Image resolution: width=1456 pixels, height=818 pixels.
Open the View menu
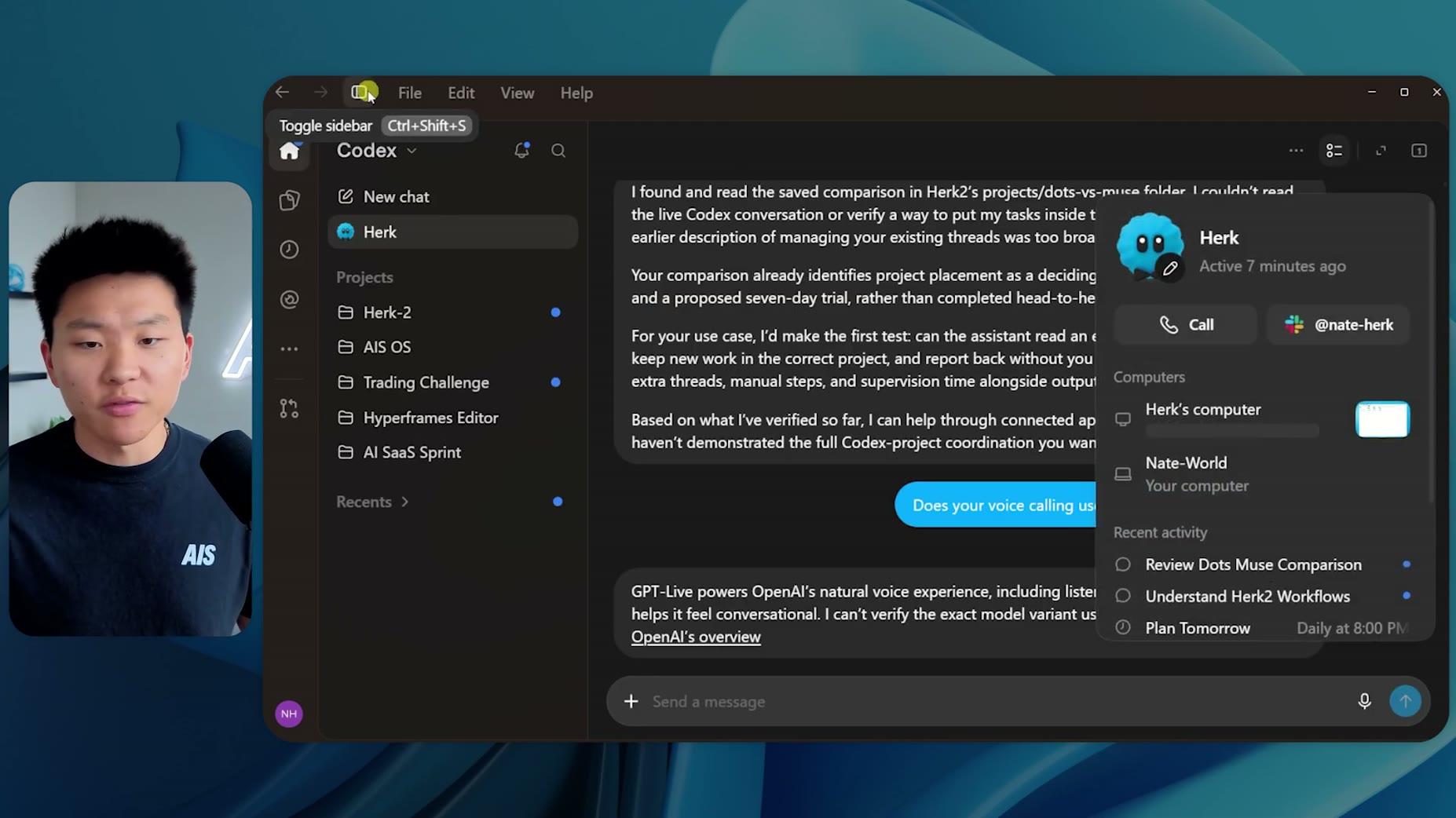click(518, 93)
